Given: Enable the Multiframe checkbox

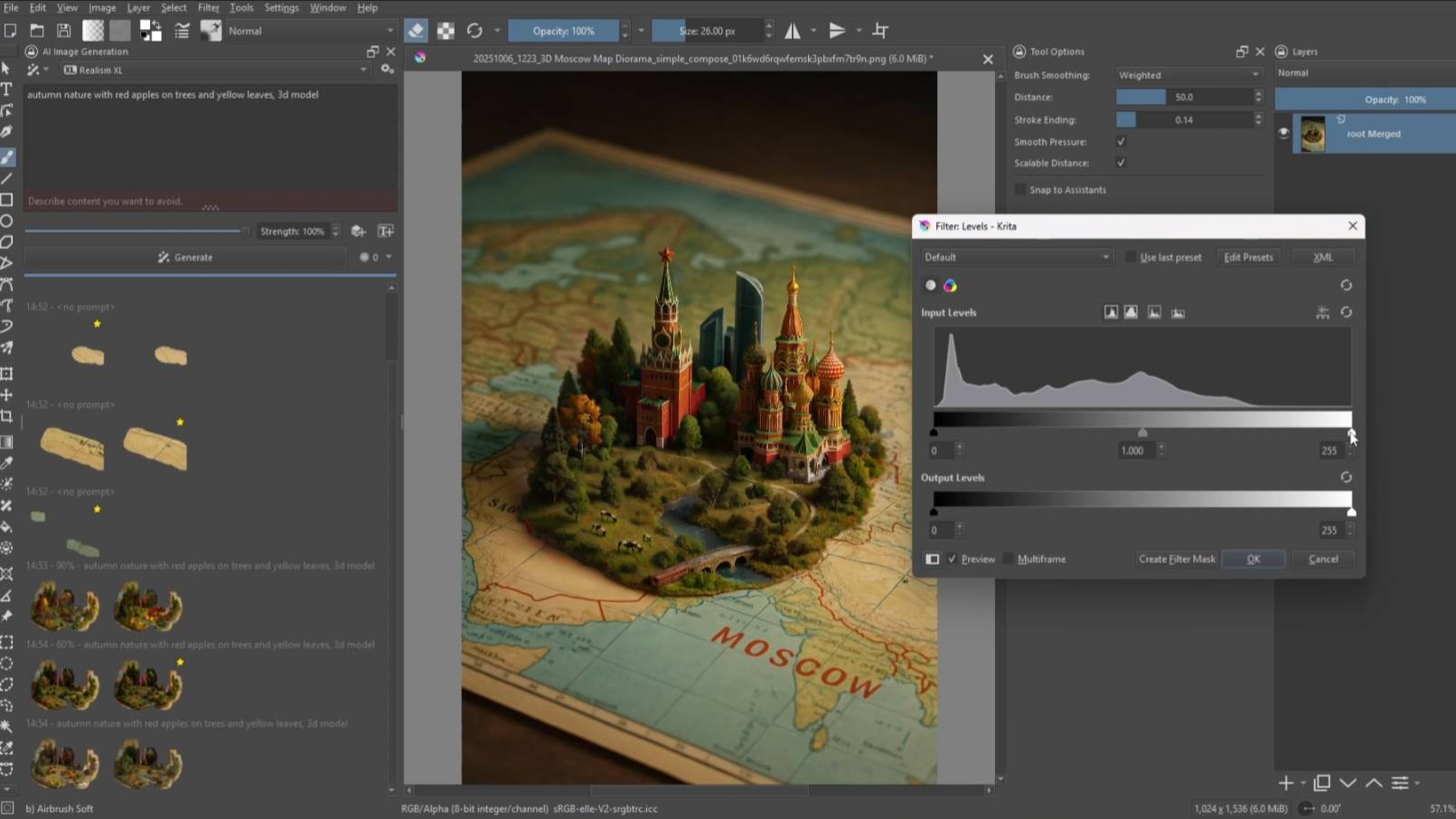Looking at the screenshot, I should click(x=1009, y=559).
